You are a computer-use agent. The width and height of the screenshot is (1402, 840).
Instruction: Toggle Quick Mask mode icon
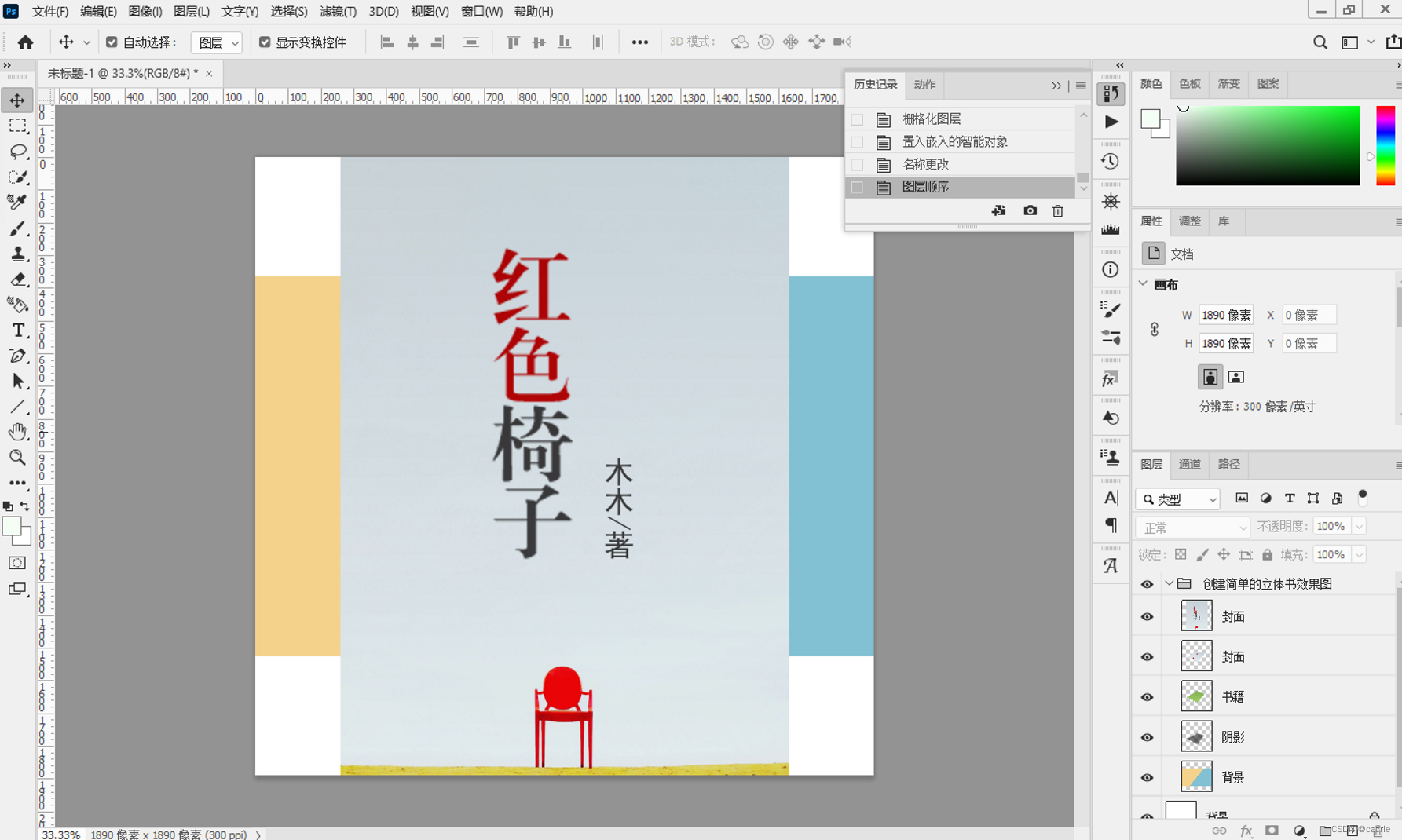click(17, 563)
